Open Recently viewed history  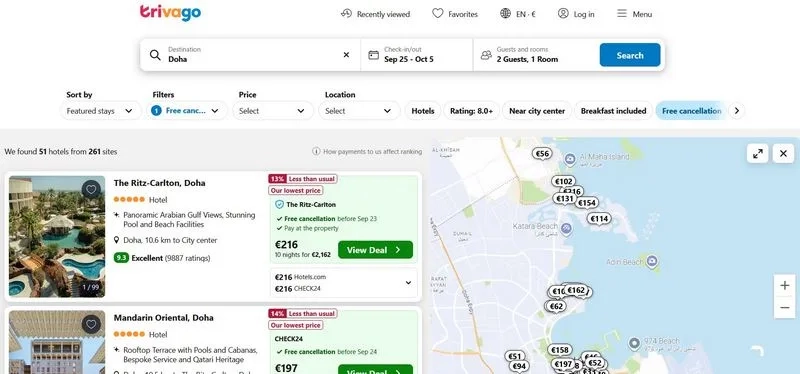click(x=376, y=14)
